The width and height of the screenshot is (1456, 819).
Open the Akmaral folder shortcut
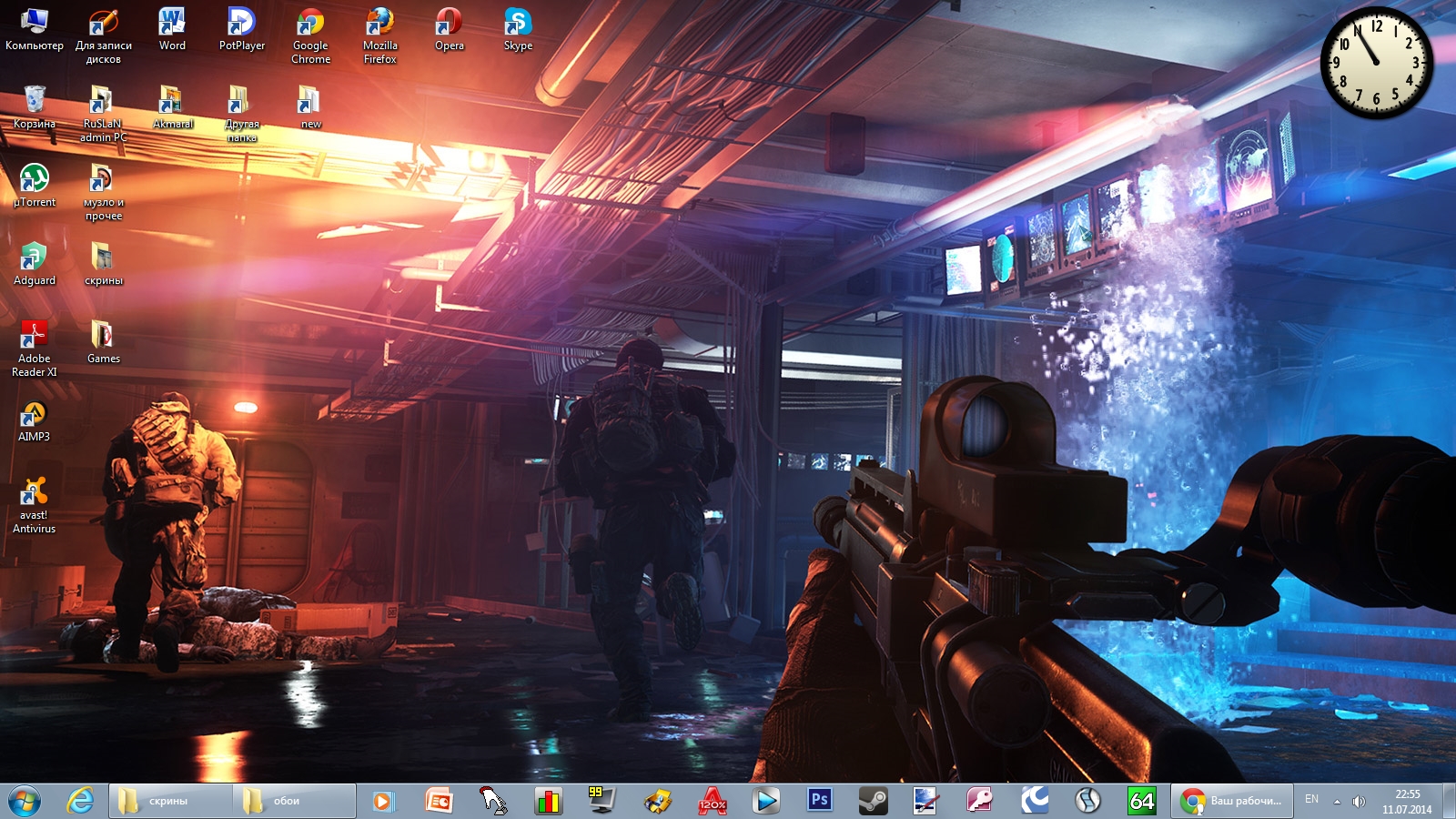coord(172,107)
